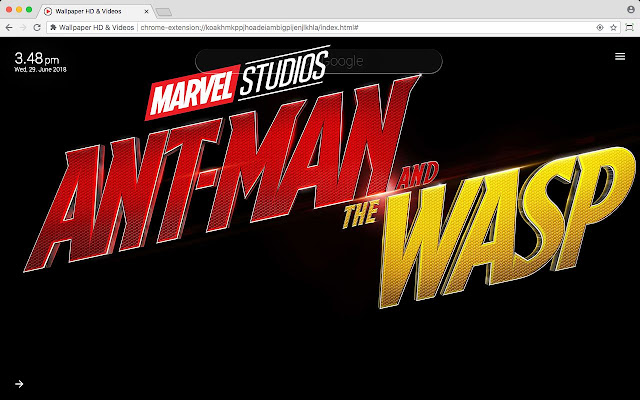The height and width of the screenshot is (400, 640).
Task: Click the browser back arrow
Action: 9,28
